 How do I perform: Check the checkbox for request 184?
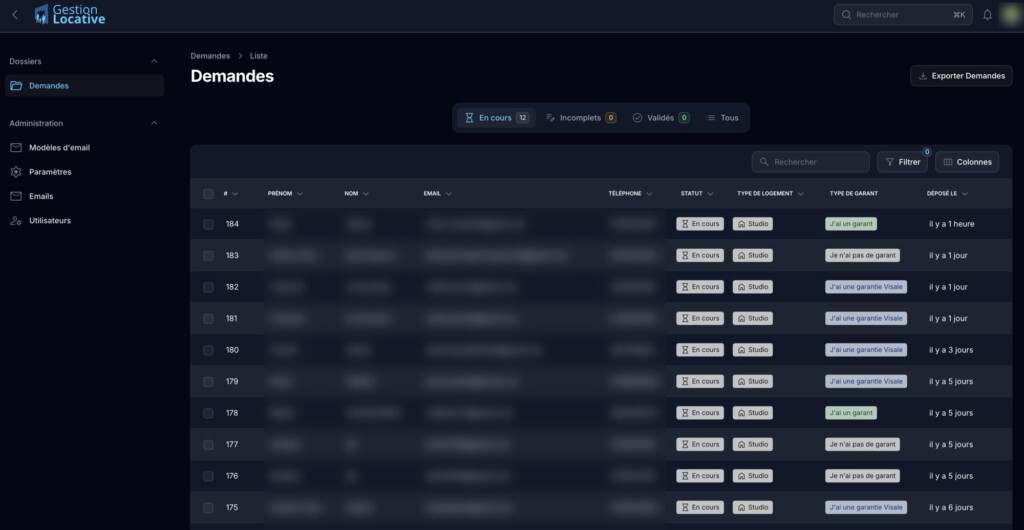tap(208, 224)
